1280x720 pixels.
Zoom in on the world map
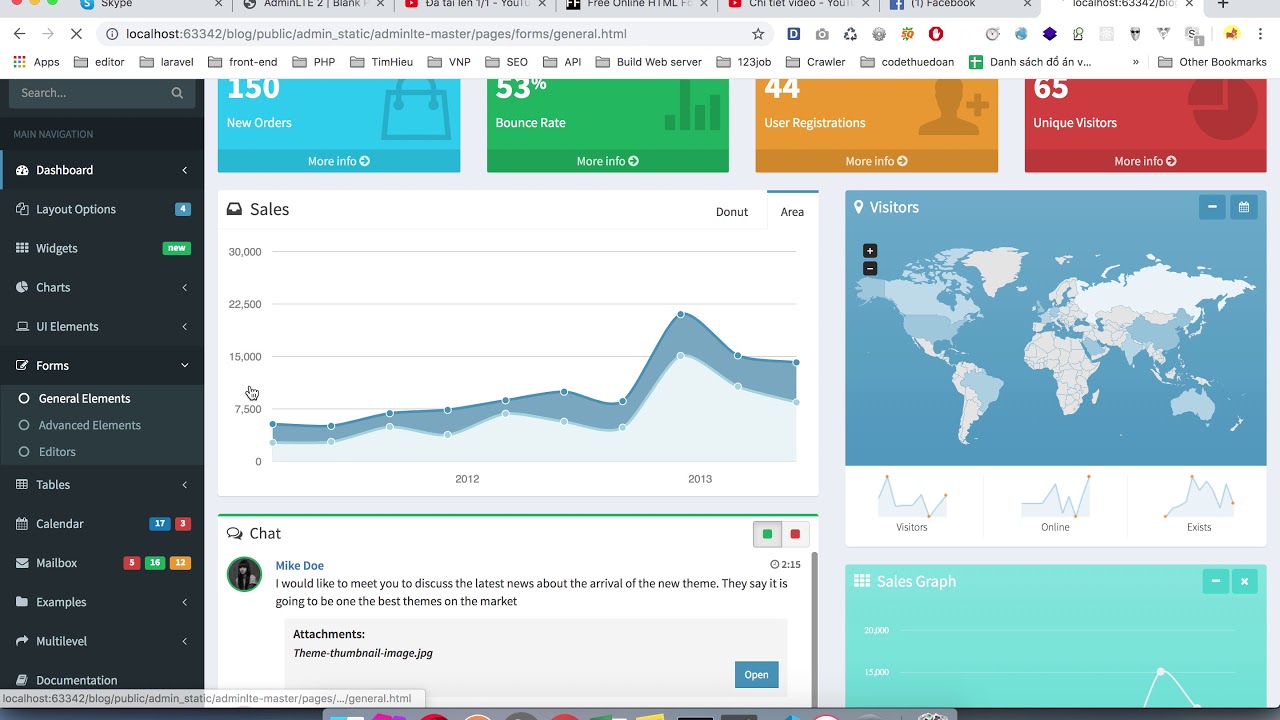tap(870, 251)
